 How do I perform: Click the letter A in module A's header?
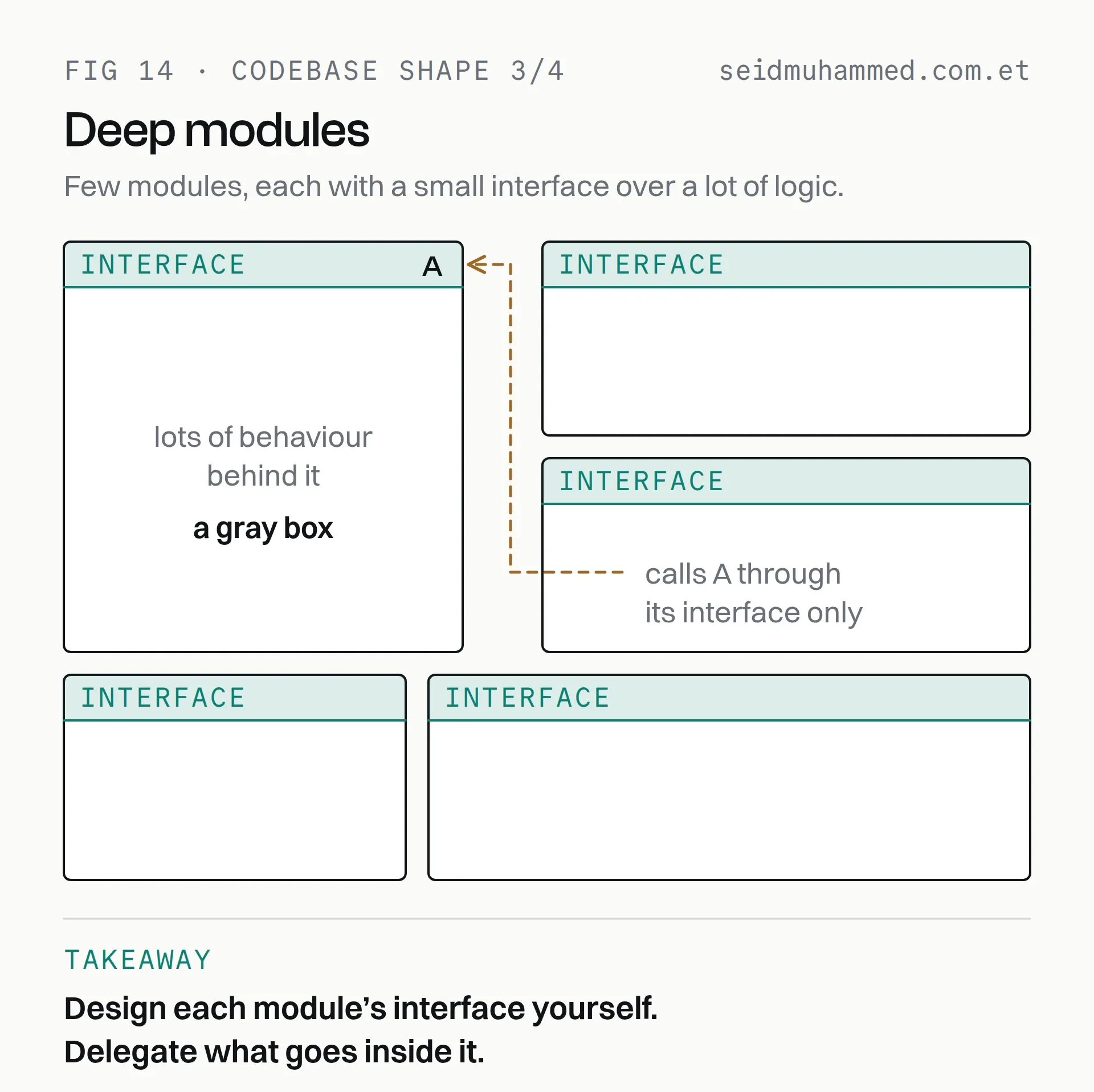click(x=432, y=266)
